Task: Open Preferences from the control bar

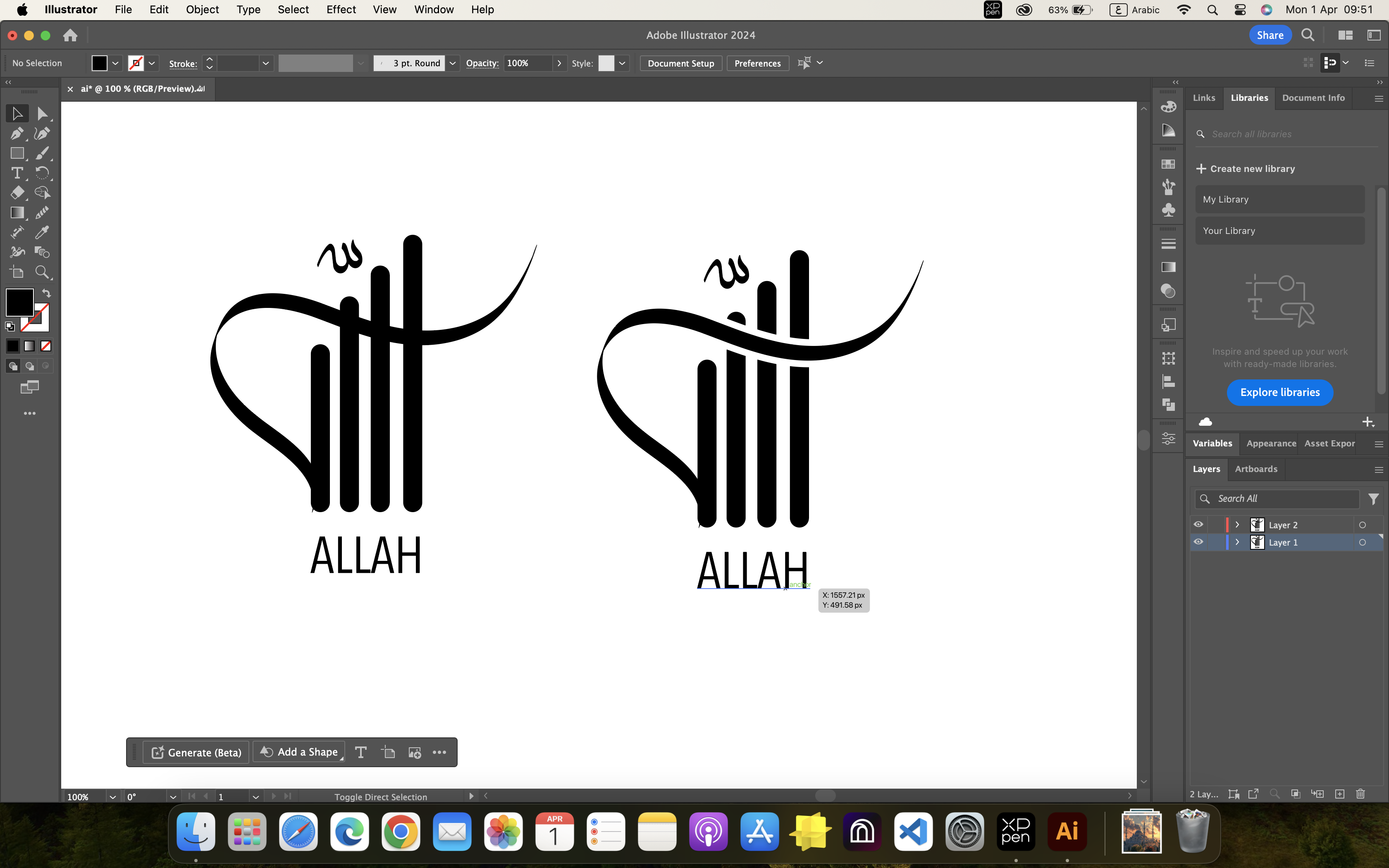Action: pos(757,63)
